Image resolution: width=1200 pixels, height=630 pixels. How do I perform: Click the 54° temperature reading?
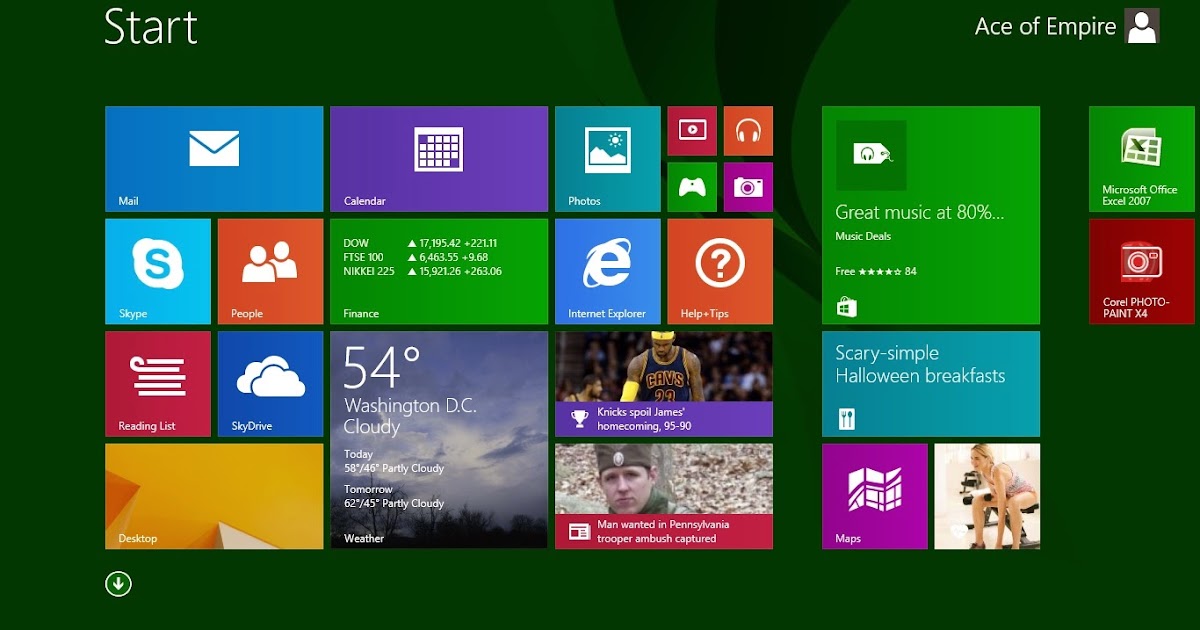[382, 367]
